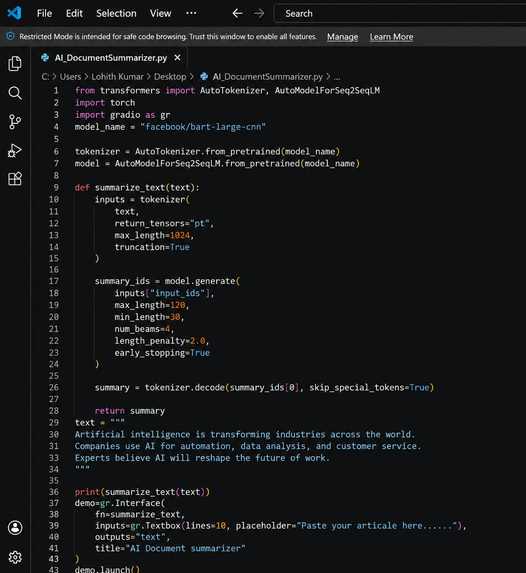The width and height of the screenshot is (526, 573).
Task: Open the overflow menu with three dots
Action: [191, 13]
